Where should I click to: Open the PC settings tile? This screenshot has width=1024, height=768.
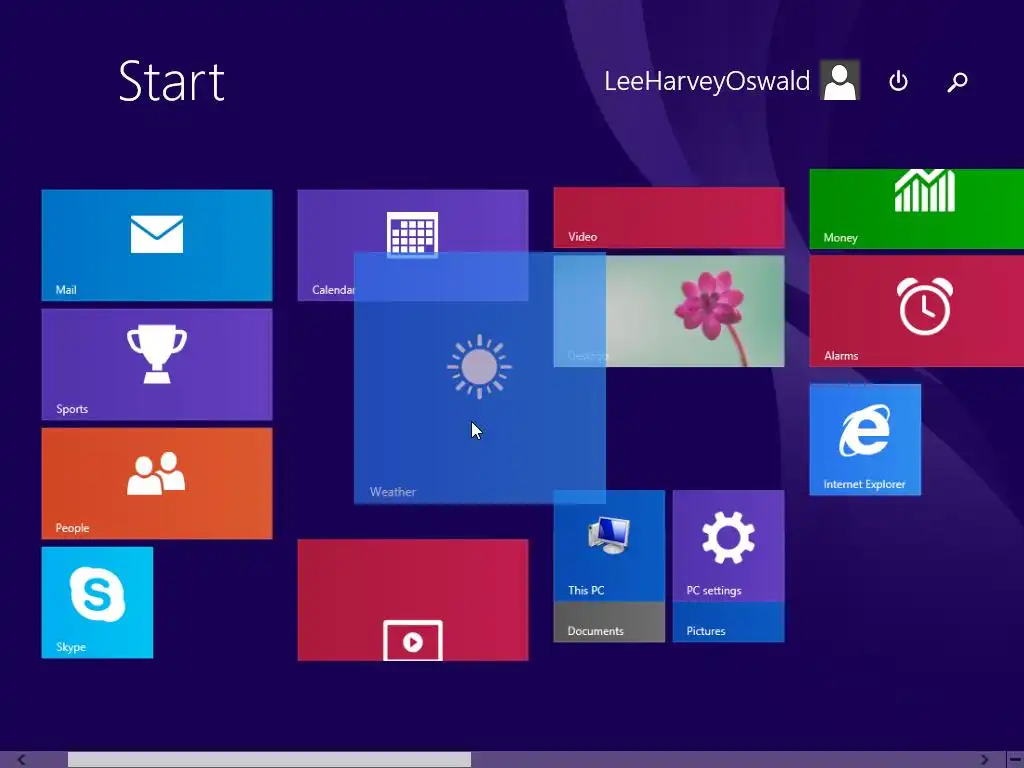coord(728,546)
